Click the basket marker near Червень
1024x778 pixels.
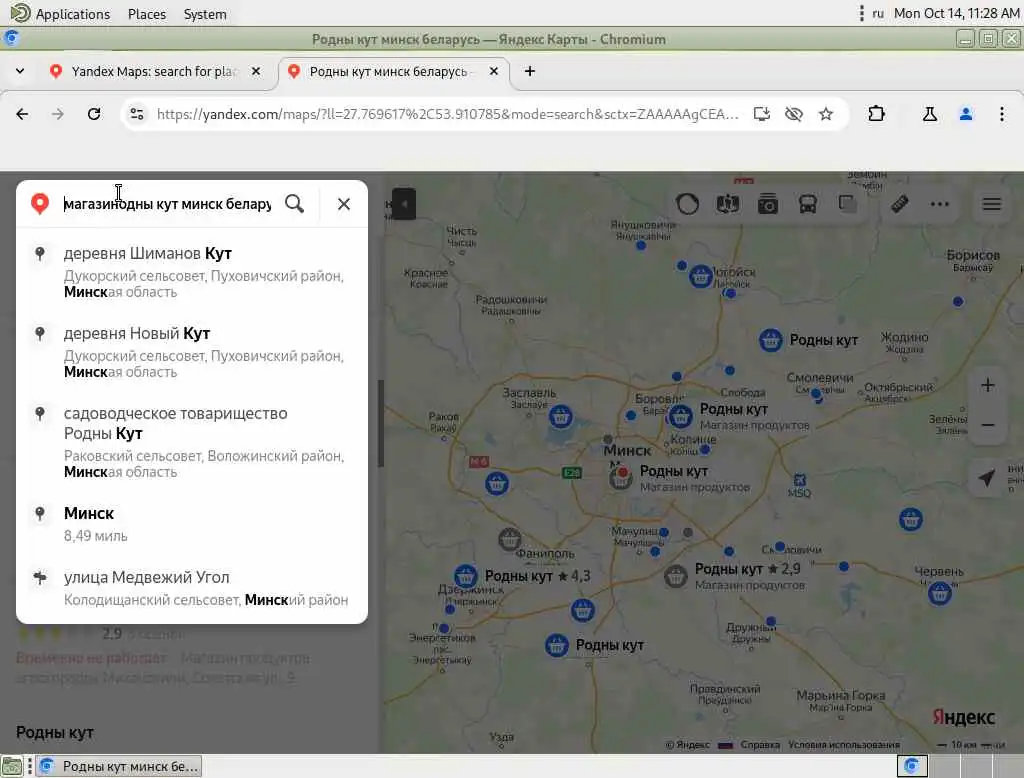point(940,593)
